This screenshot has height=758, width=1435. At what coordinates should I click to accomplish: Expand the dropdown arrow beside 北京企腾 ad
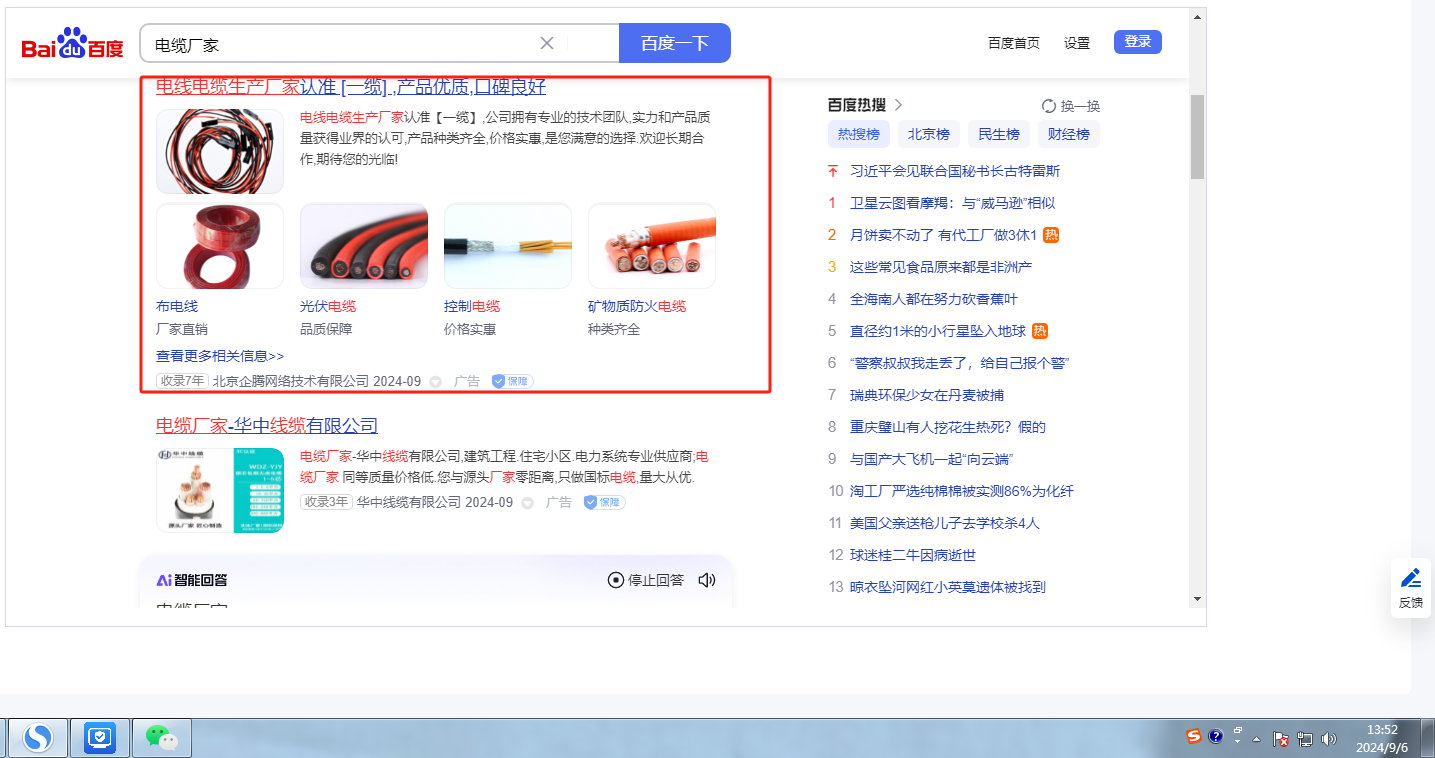click(x=435, y=382)
